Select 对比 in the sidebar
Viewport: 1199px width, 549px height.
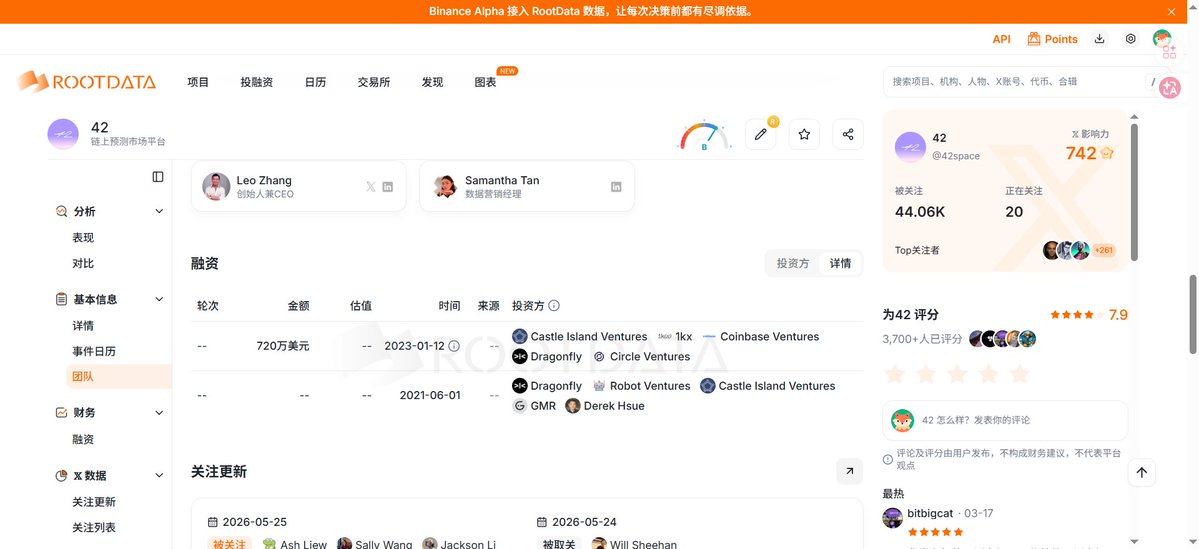[x=83, y=263]
